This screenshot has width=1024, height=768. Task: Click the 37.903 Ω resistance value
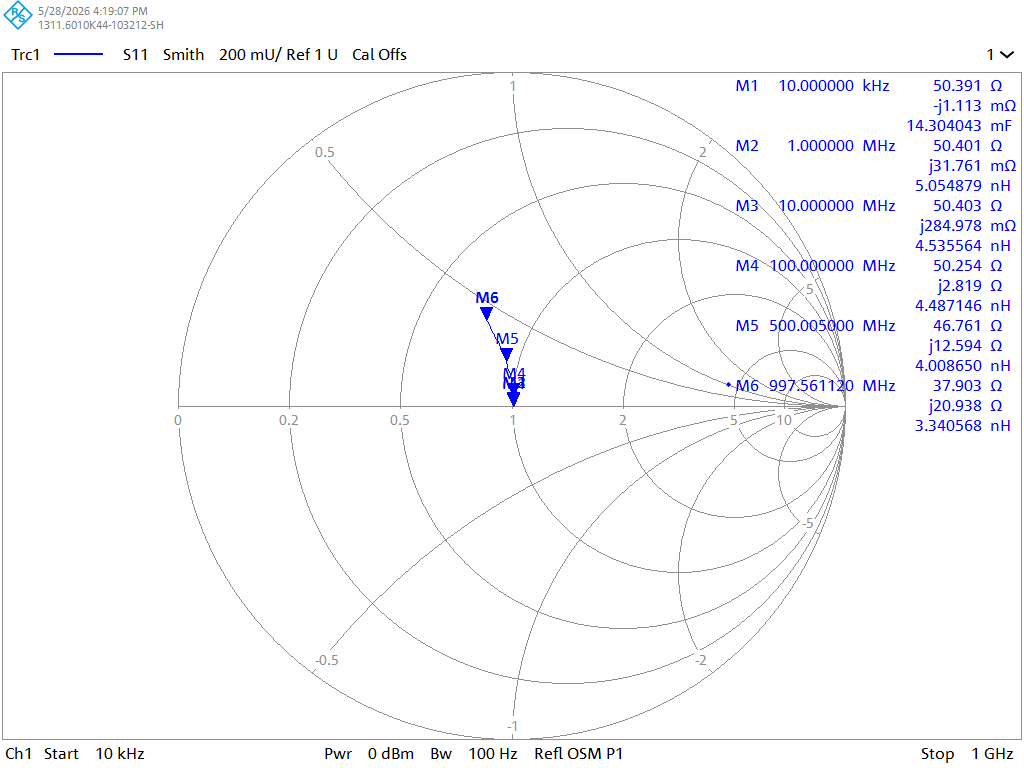(967, 386)
